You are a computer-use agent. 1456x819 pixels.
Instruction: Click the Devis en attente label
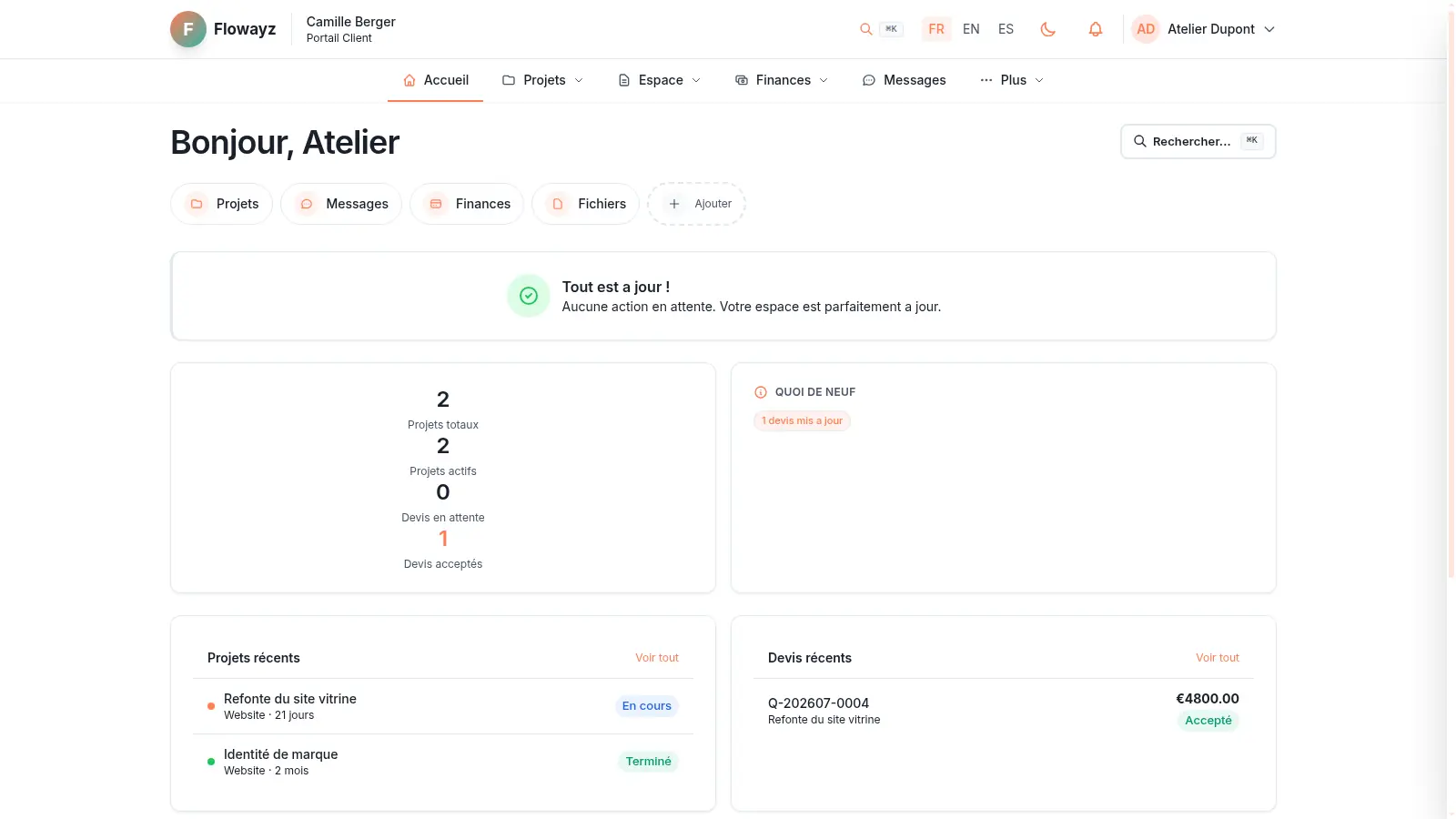click(443, 518)
